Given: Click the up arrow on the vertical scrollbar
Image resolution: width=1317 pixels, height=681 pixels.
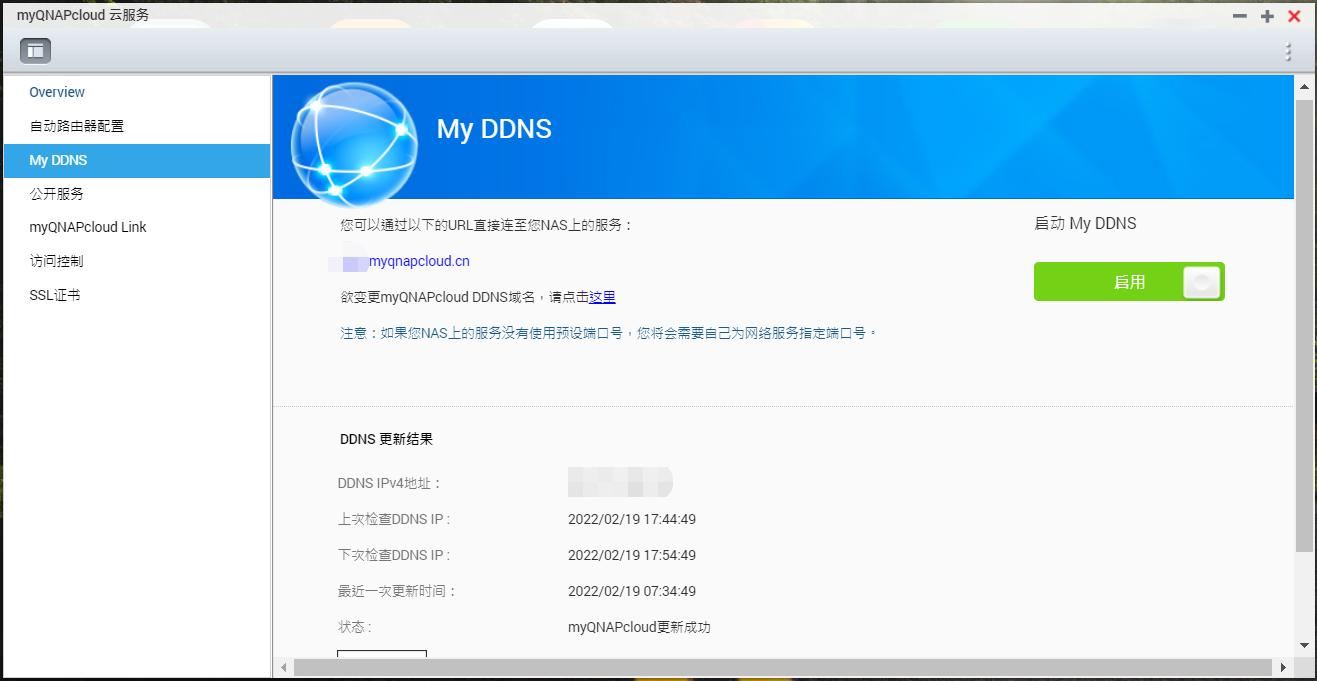Looking at the screenshot, I should tap(1304, 86).
